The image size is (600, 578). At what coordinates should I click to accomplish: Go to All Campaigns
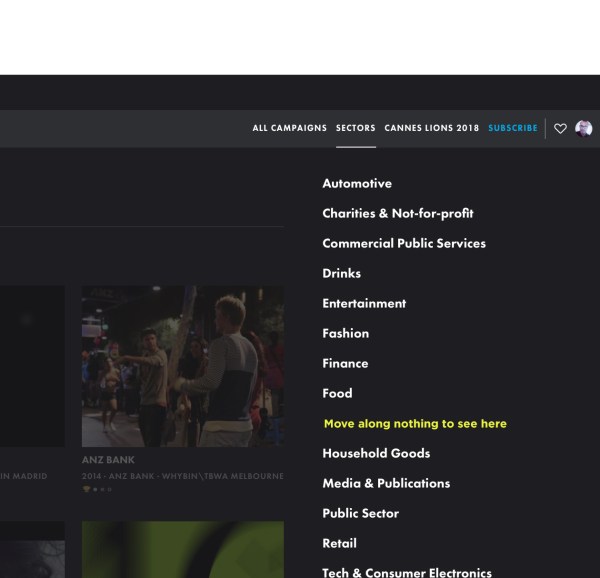click(289, 128)
